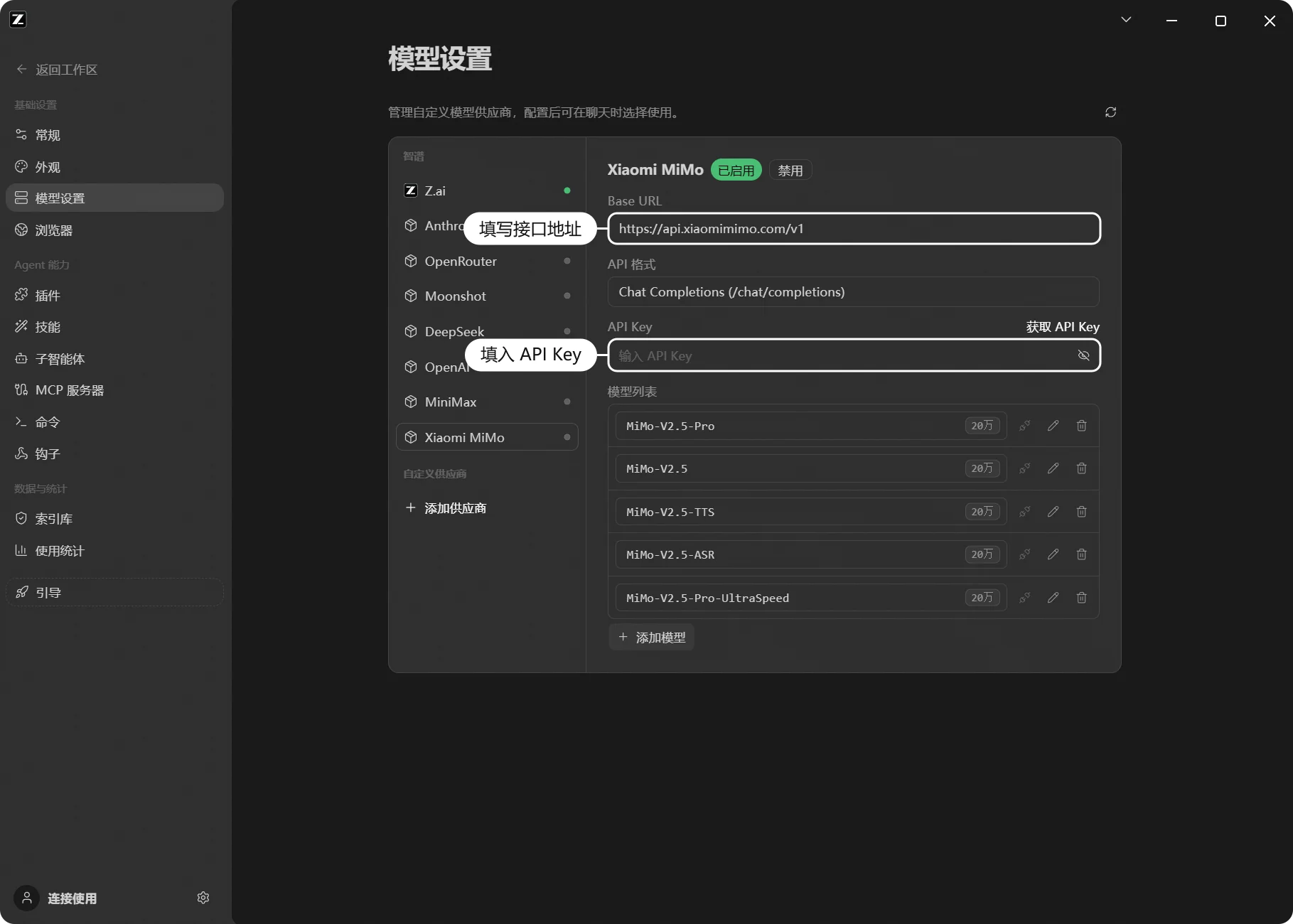Delete the MiMo-V2.5-Pro-UltraSpeed model
1293x924 pixels.
1081,598
